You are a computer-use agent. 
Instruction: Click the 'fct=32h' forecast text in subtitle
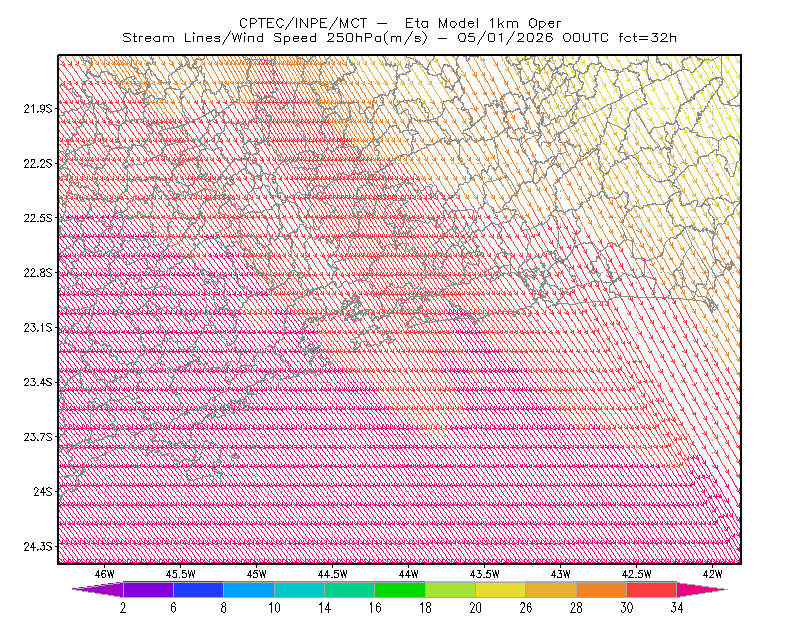pos(647,38)
